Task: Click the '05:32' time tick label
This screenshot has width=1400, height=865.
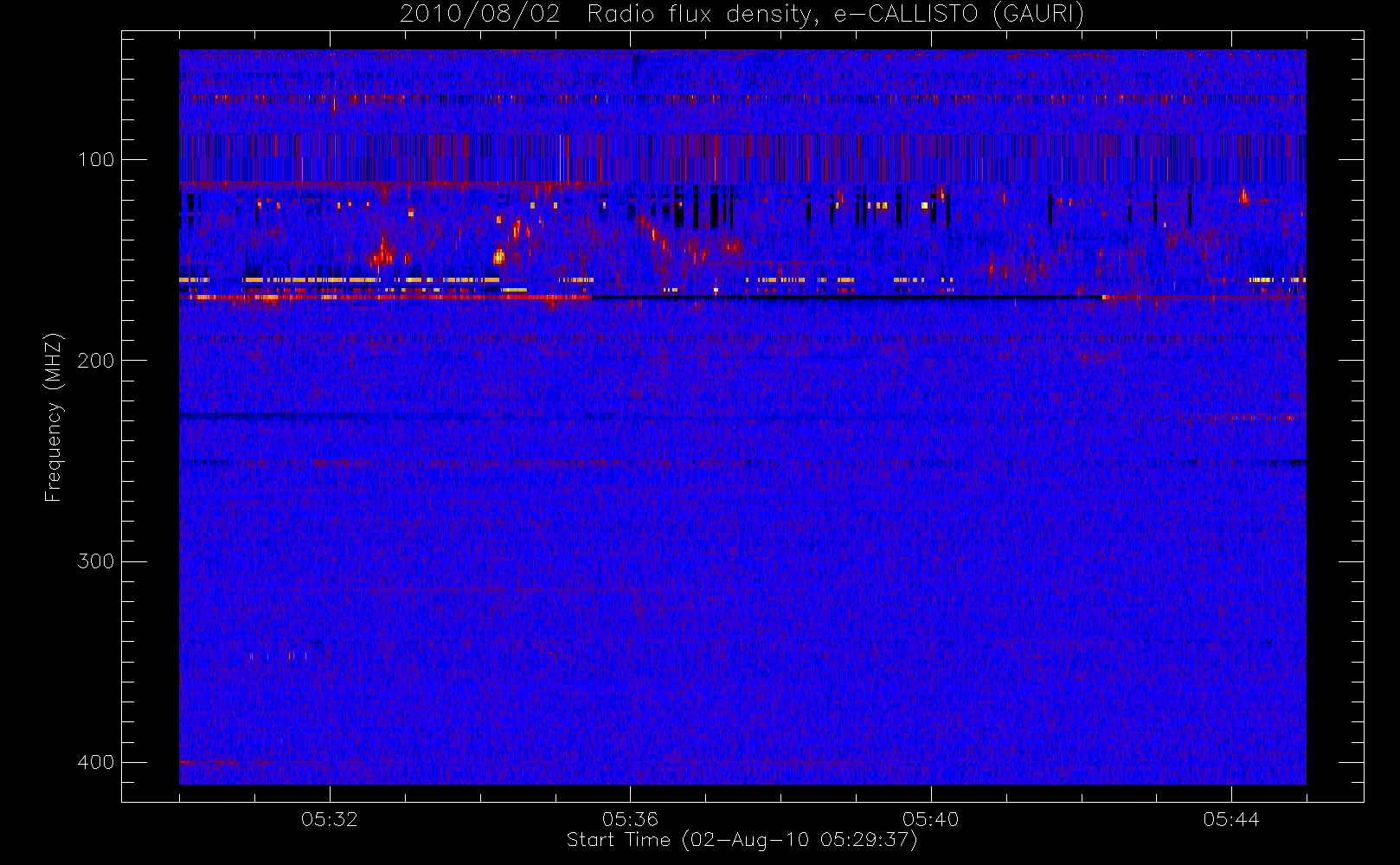Action: (330, 819)
